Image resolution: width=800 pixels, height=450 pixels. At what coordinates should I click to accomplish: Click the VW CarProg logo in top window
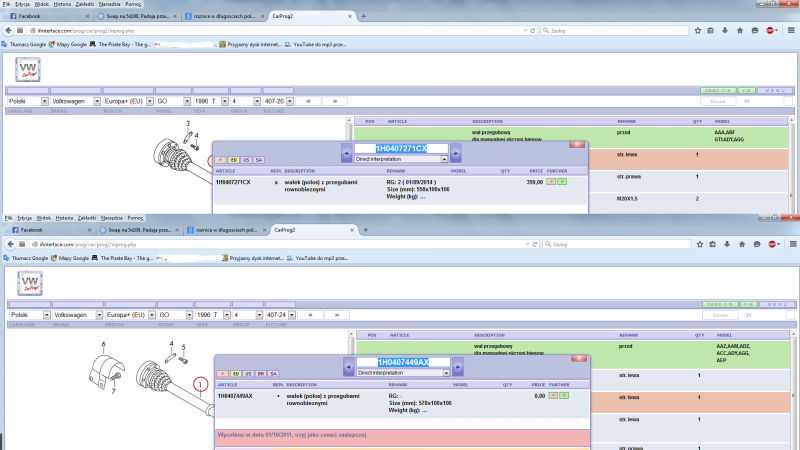click(28, 69)
